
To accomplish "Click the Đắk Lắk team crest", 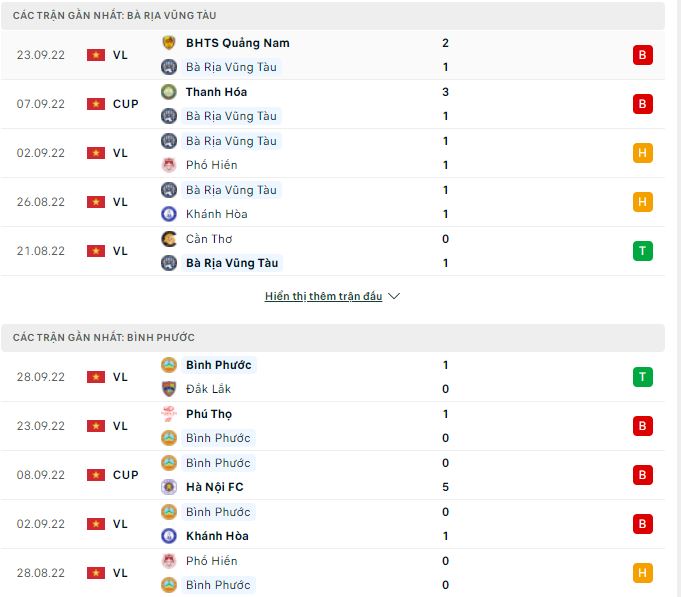I will (x=168, y=389).
